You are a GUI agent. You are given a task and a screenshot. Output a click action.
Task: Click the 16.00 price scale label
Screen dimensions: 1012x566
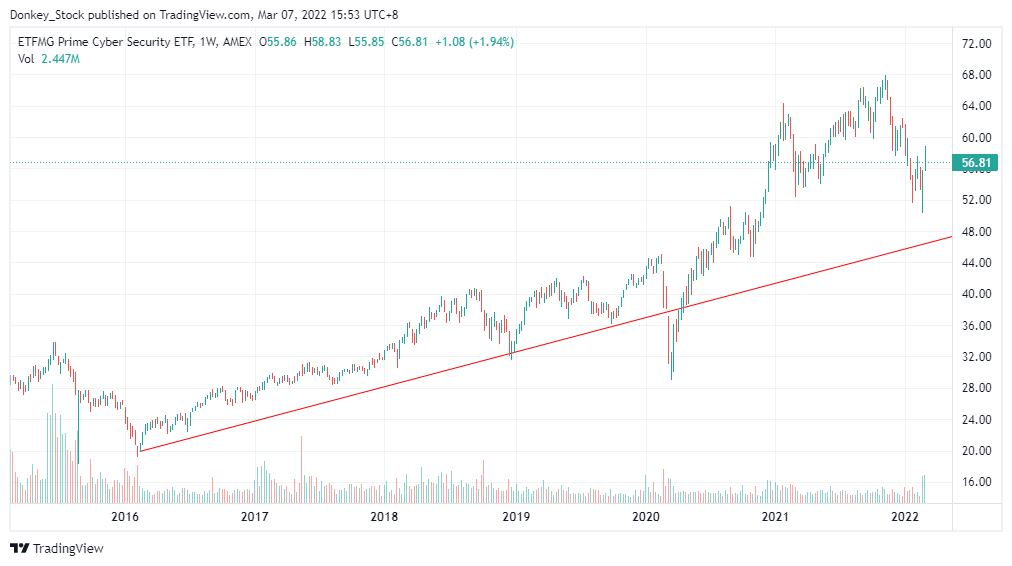tap(975, 482)
